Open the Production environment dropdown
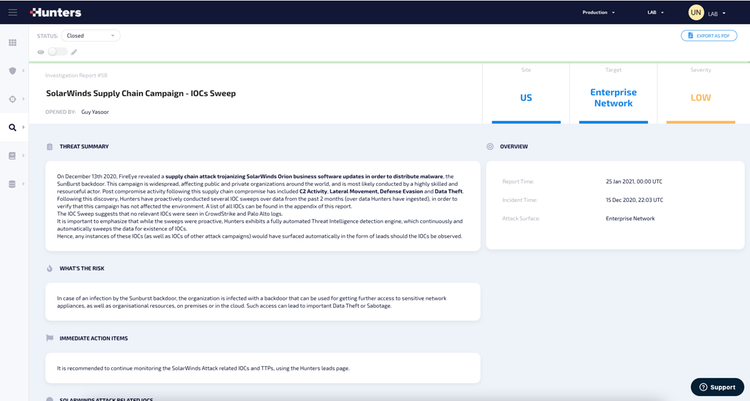 pyautogui.click(x=598, y=12)
